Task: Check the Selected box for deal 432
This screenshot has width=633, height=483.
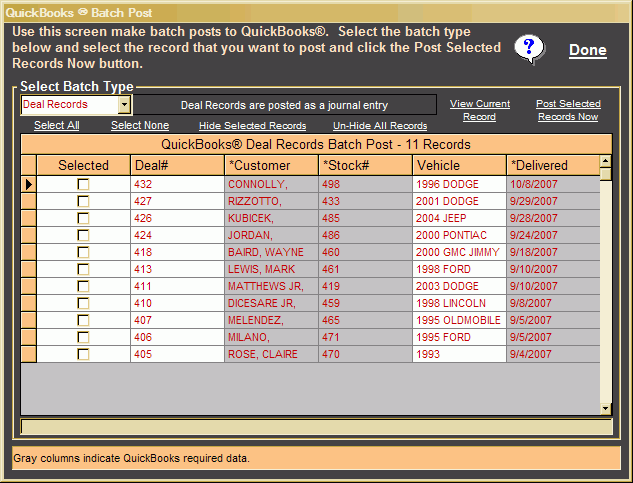Action: coord(83,185)
